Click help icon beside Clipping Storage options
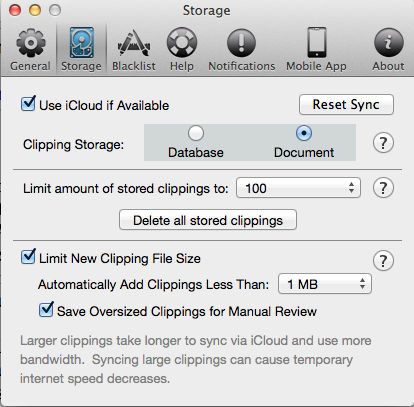 [383, 143]
